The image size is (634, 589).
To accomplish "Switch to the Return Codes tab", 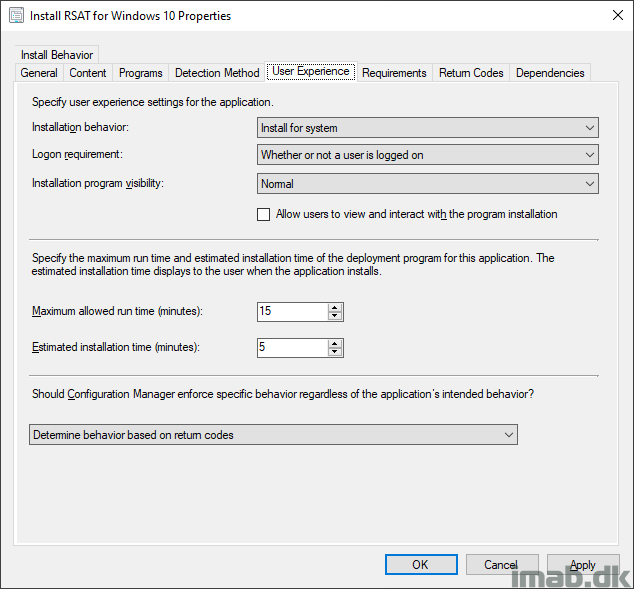I will (x=471, y=73).
